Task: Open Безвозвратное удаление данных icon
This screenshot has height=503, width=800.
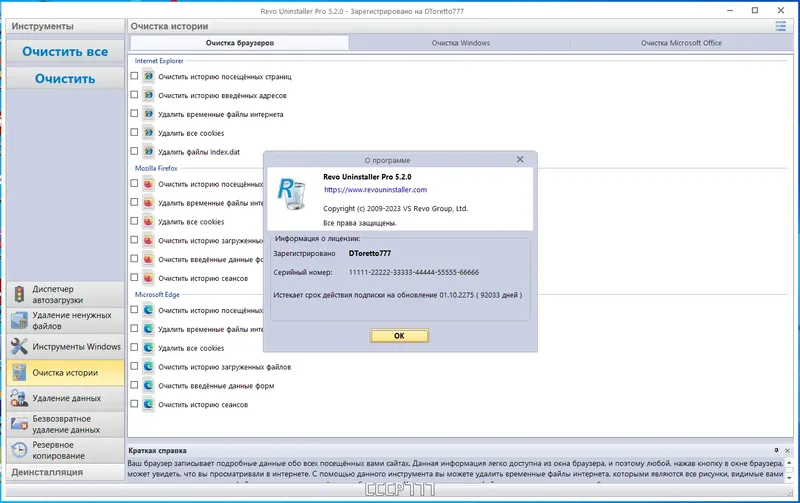Action: (x=19, y=424)
